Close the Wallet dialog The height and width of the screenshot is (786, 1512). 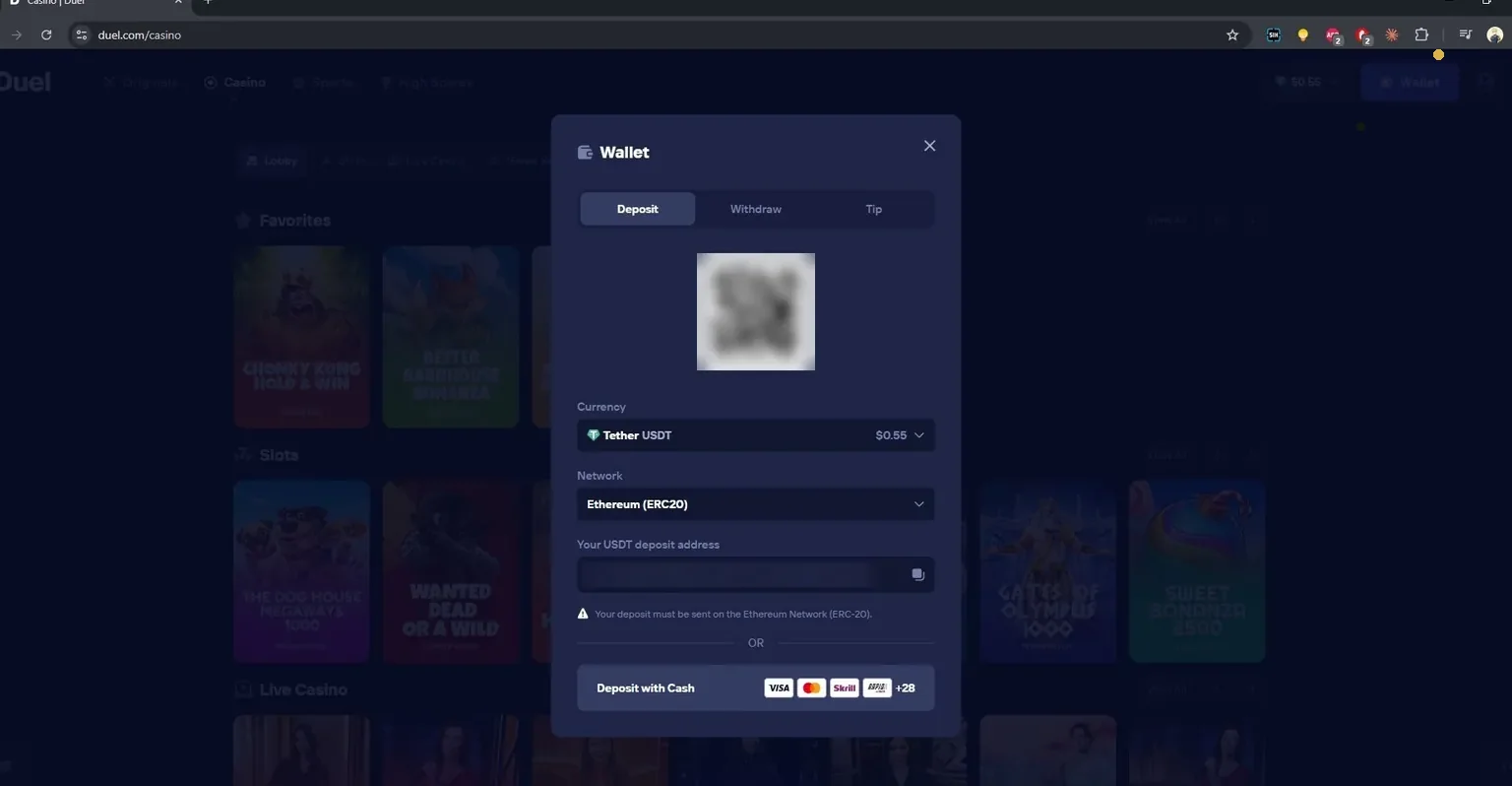929,146
